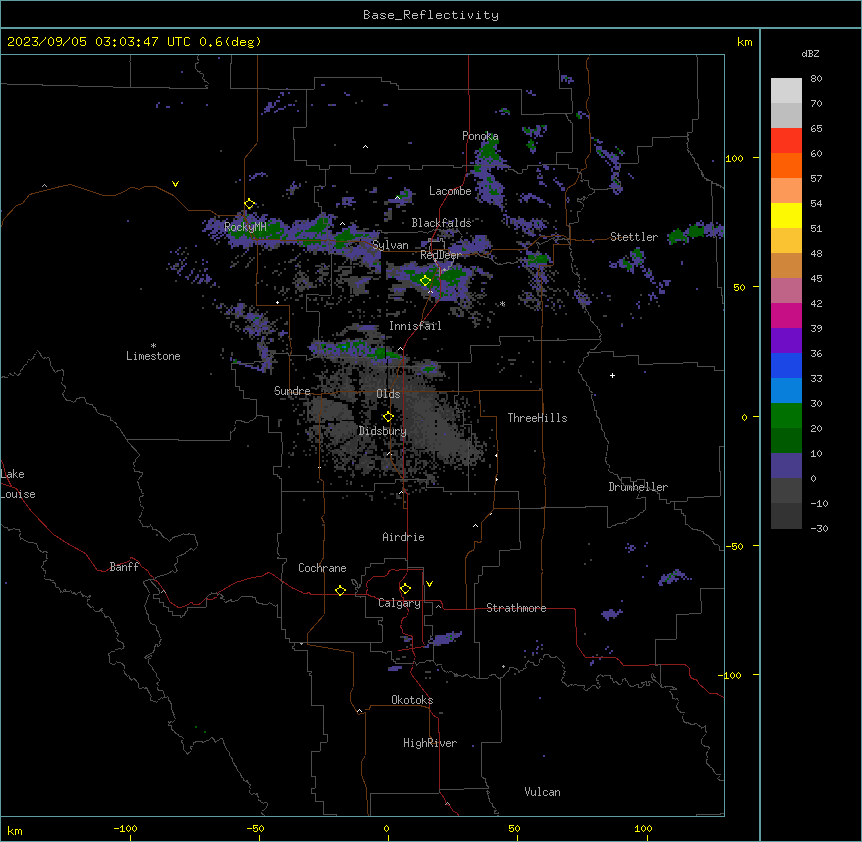Screen dimensions: 862x842
Task: Select the orange 57-60 dBZ legend swatch
Action: pos(786,165)
